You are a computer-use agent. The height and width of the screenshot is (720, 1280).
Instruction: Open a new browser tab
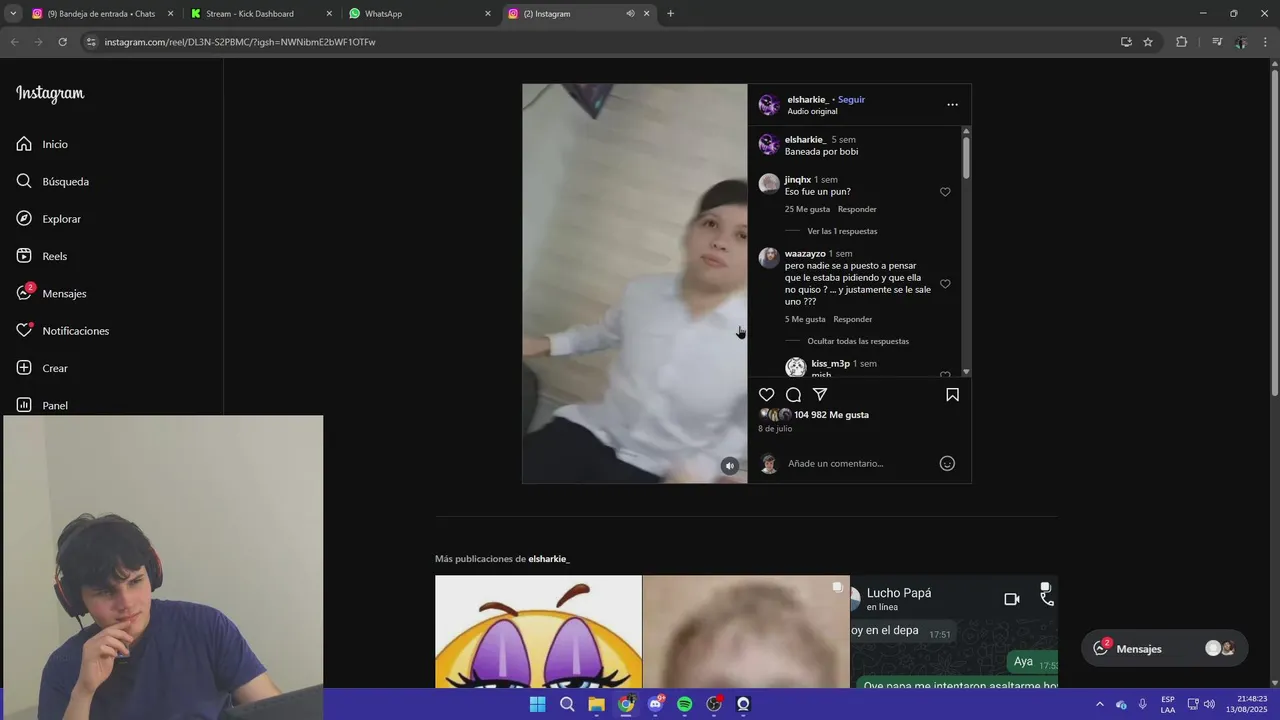tap(670, 14)
